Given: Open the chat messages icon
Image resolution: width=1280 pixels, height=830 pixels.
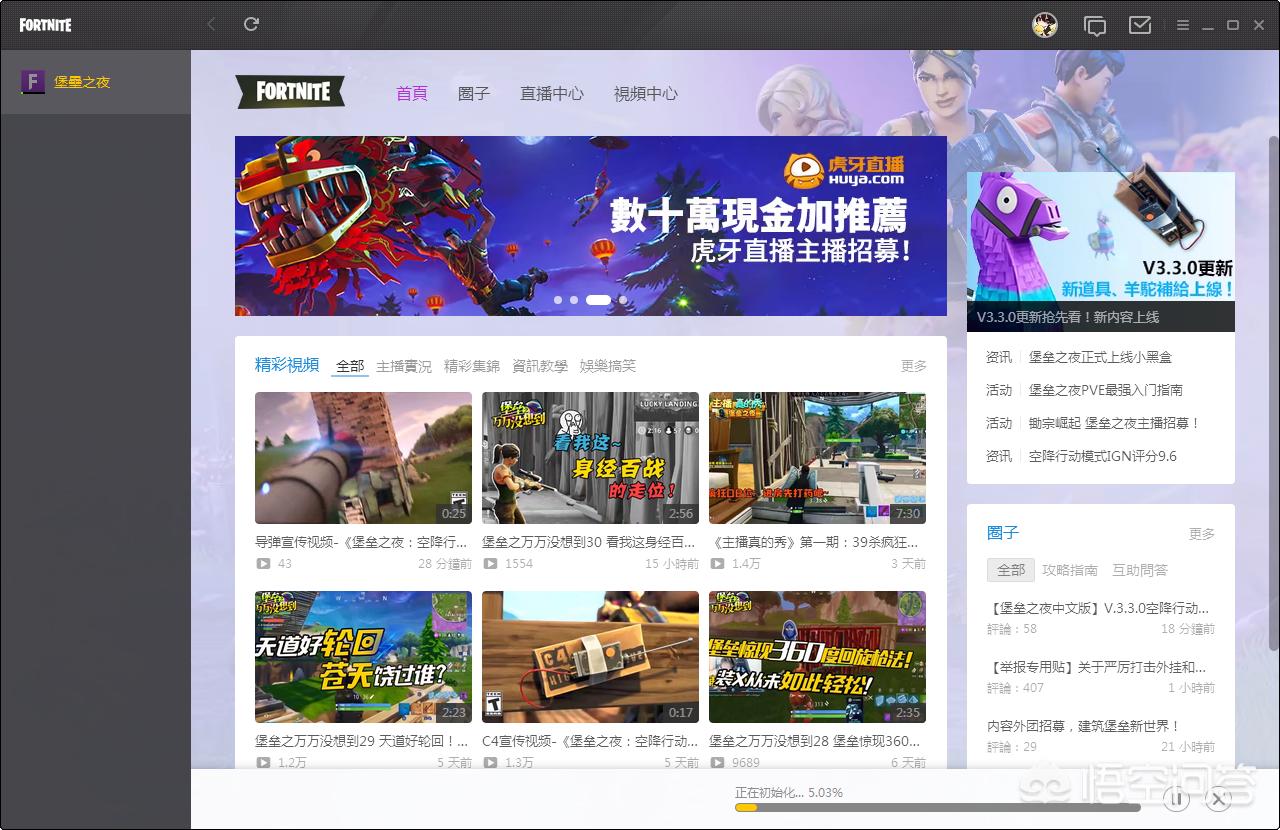Looking at the screenshot, I should click(1095, 25).
